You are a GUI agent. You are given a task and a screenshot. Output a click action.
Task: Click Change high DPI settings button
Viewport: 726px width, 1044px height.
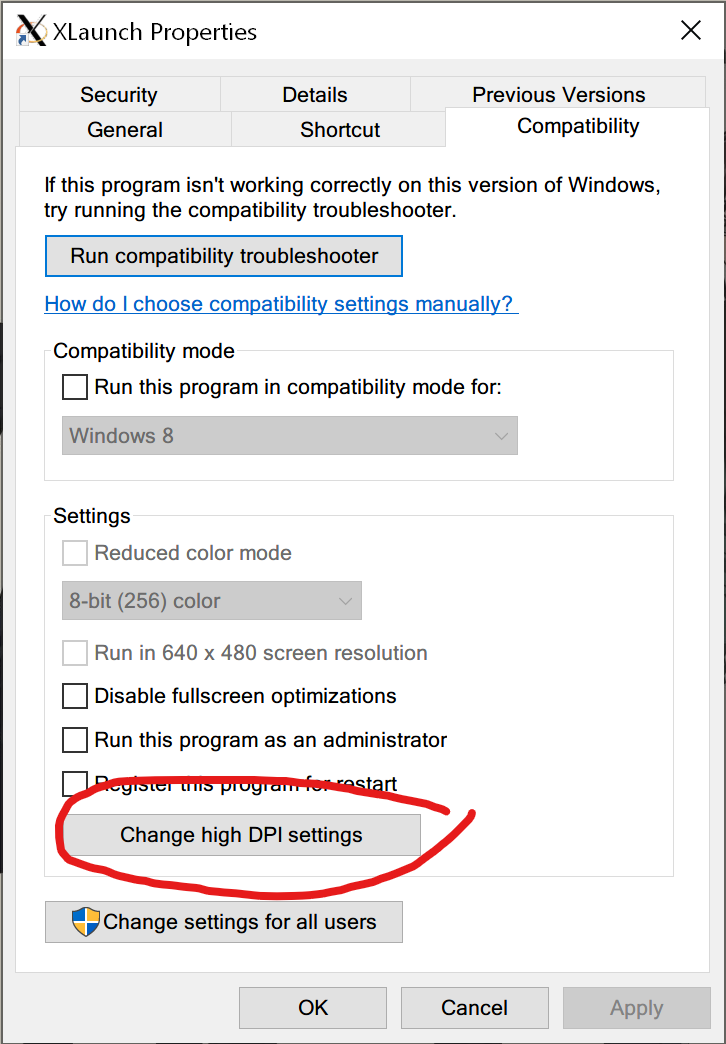241,835
